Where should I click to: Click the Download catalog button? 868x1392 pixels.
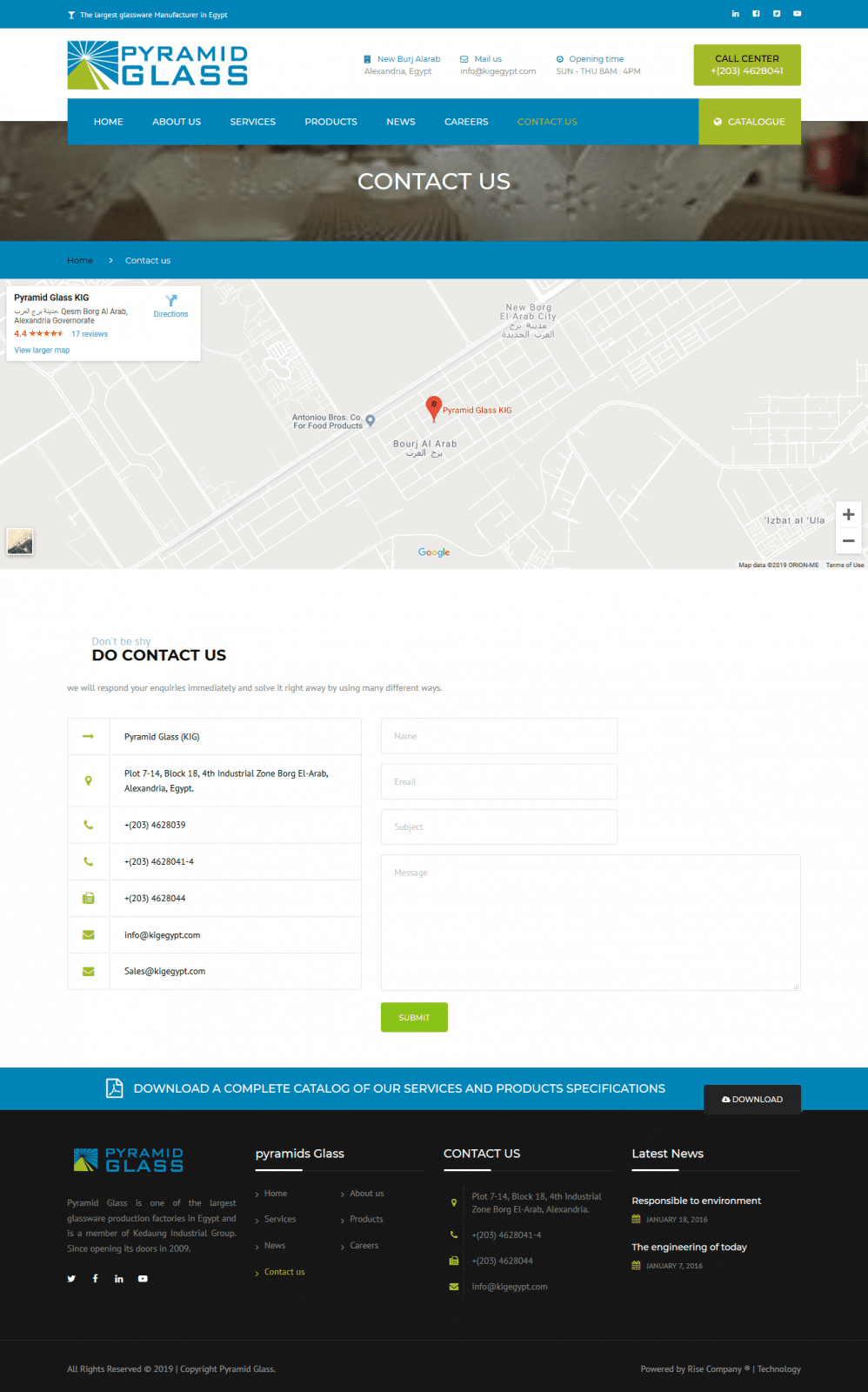(752, 1099)
